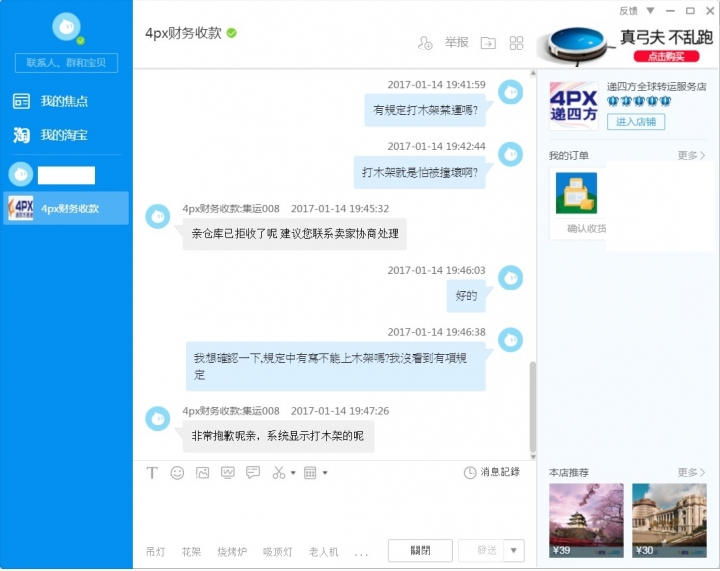Viewport: 720px width, 571px height.
Task: Open 我的焦点 in sidebar
Action: pos(51,101)
